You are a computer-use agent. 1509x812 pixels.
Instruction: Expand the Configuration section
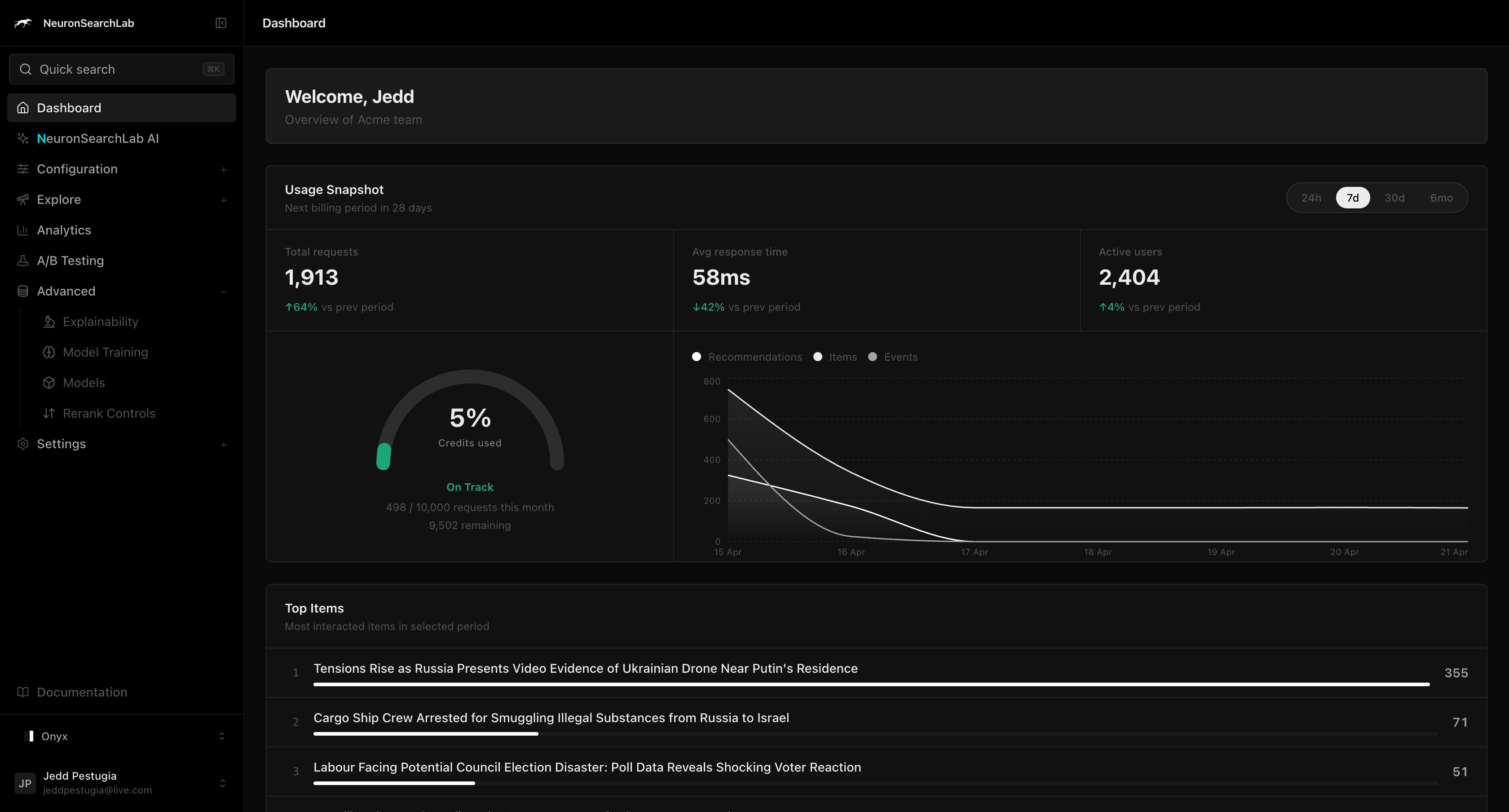click(225, 169)
